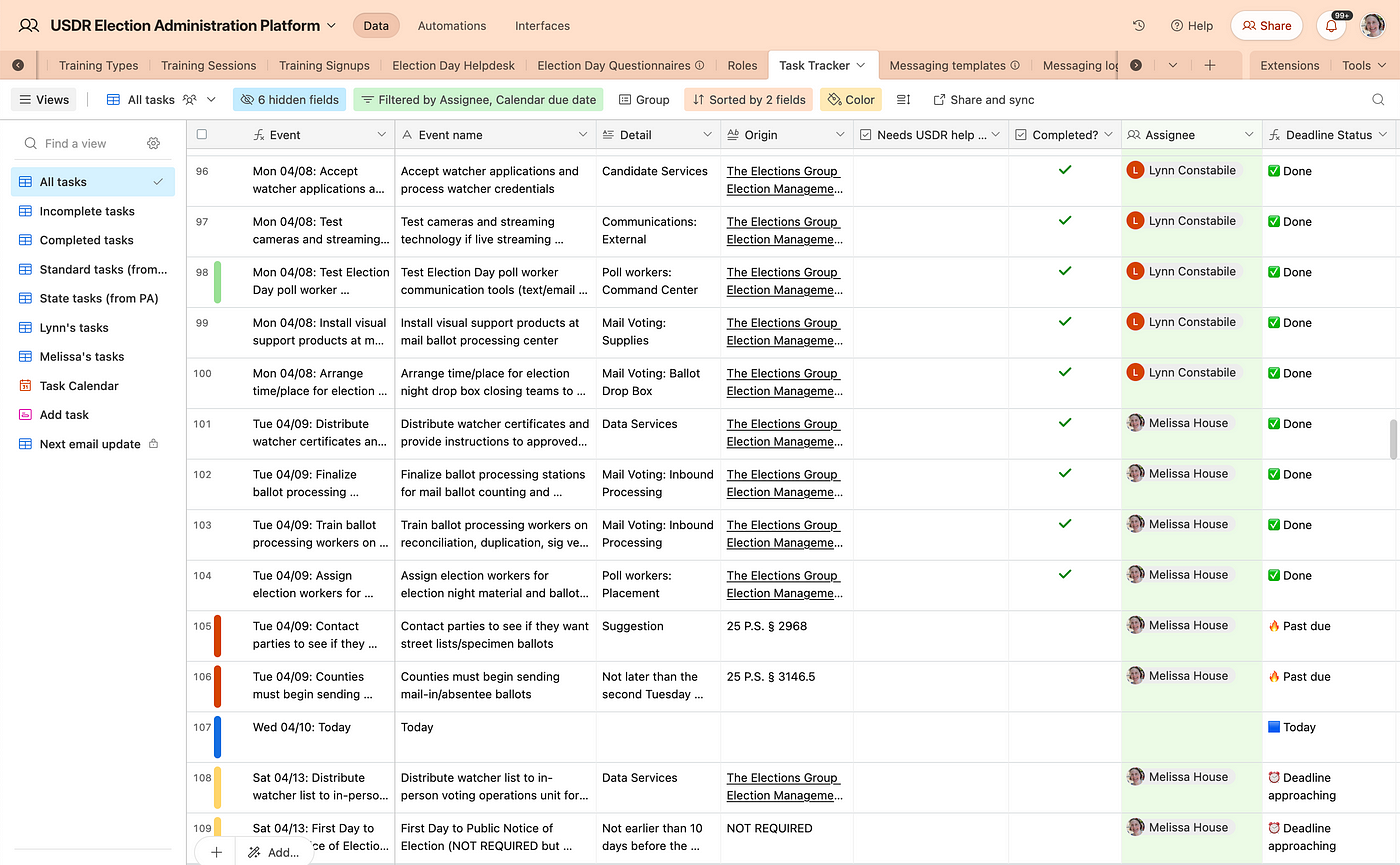Click the workspace people icon beside base title

tap(29, 26)
